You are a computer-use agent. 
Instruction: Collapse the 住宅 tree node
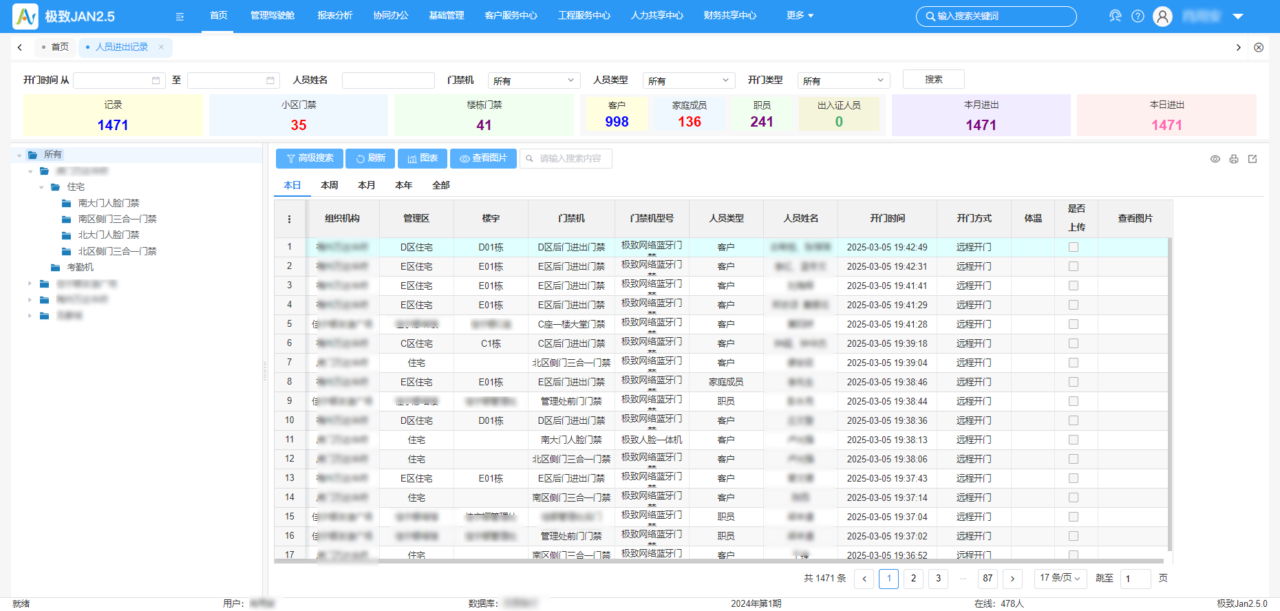pyautogui.click(x=42, y=187)
